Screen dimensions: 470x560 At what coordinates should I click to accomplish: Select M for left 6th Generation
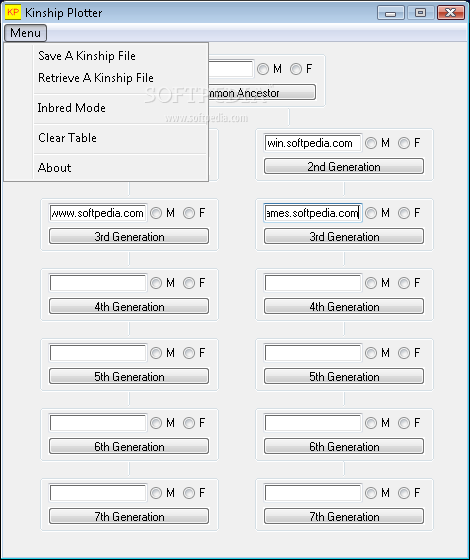[156, 423]
